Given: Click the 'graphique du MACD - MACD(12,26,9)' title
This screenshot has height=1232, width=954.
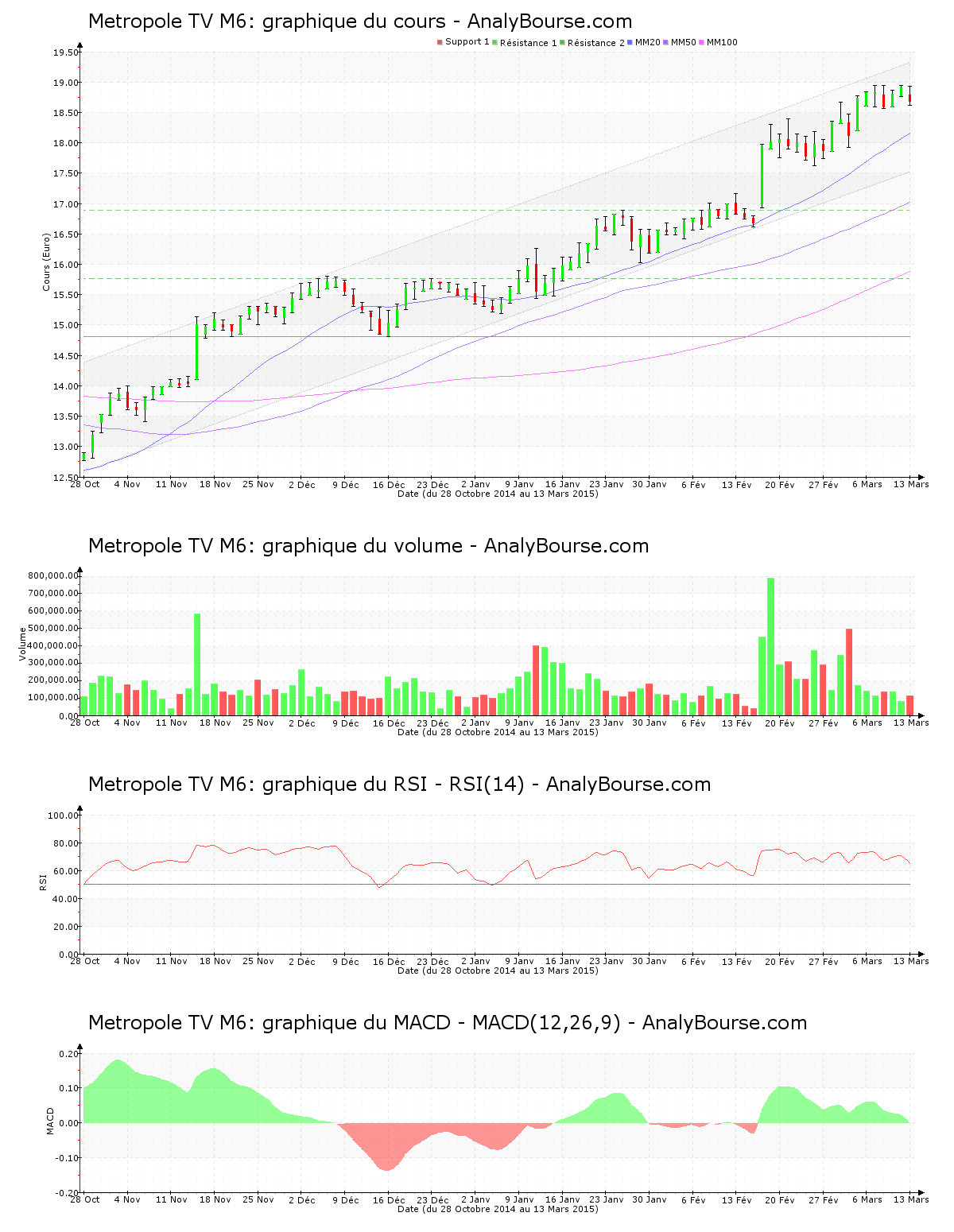Looking at the screenshot, I should 448,1023.
